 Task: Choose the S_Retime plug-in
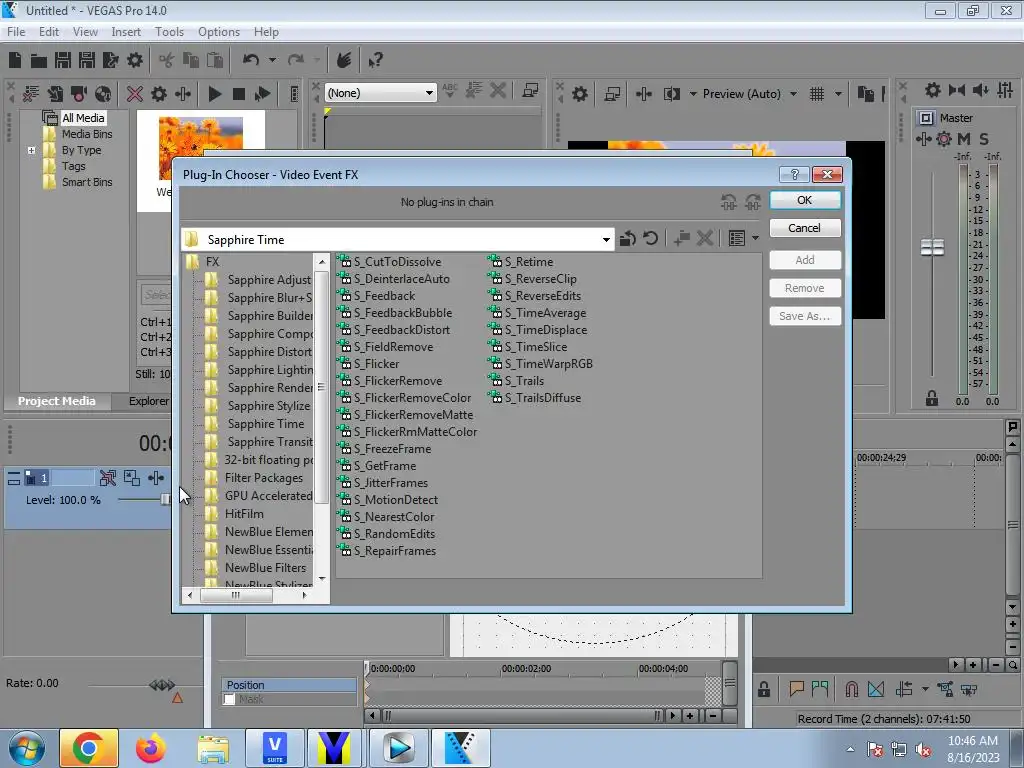click(521, 262)
